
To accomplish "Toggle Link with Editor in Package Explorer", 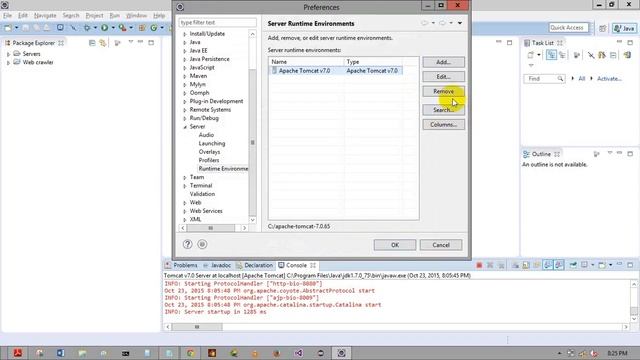I will [x=102, y=43].
